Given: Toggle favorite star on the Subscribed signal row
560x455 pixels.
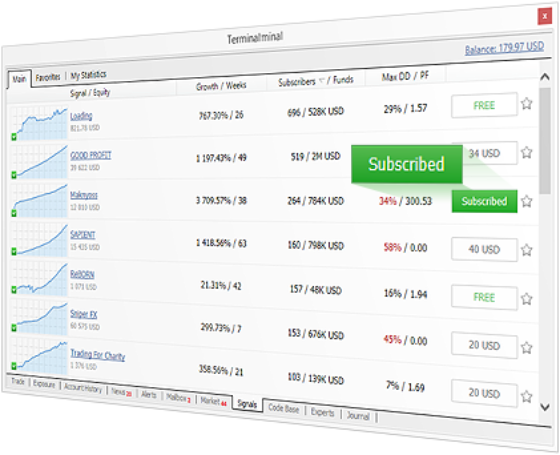Looking at the screenshot, I should 526,201.
